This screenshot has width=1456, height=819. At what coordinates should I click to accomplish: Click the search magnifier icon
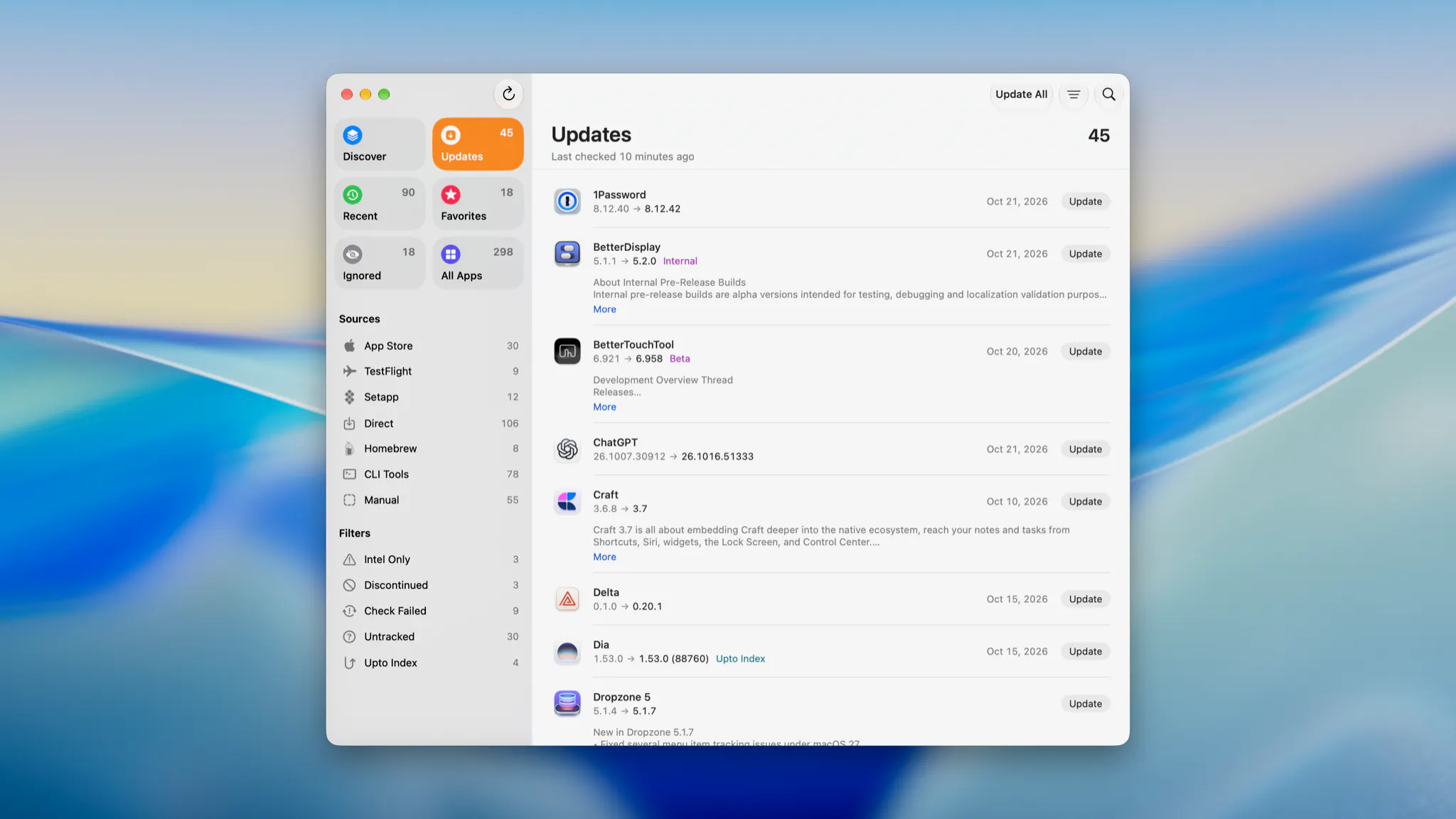pyautogui.click(x=1108, y=94)
